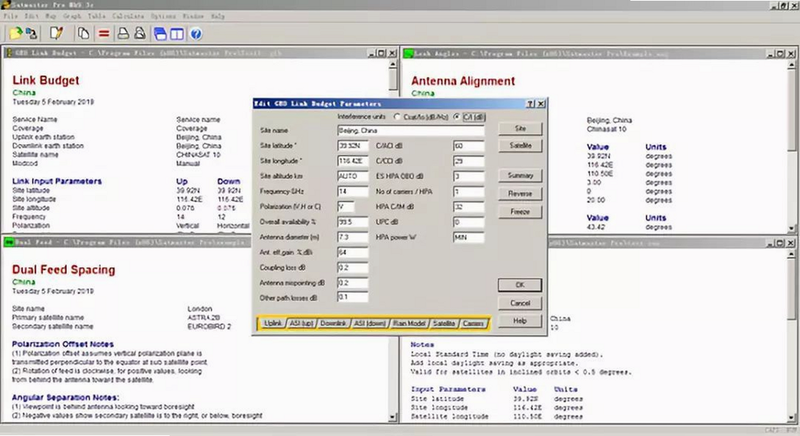Switch to the Satellite tab in dialog
The width and height of the screenshot is (800, 436).
tap(444, 323)
